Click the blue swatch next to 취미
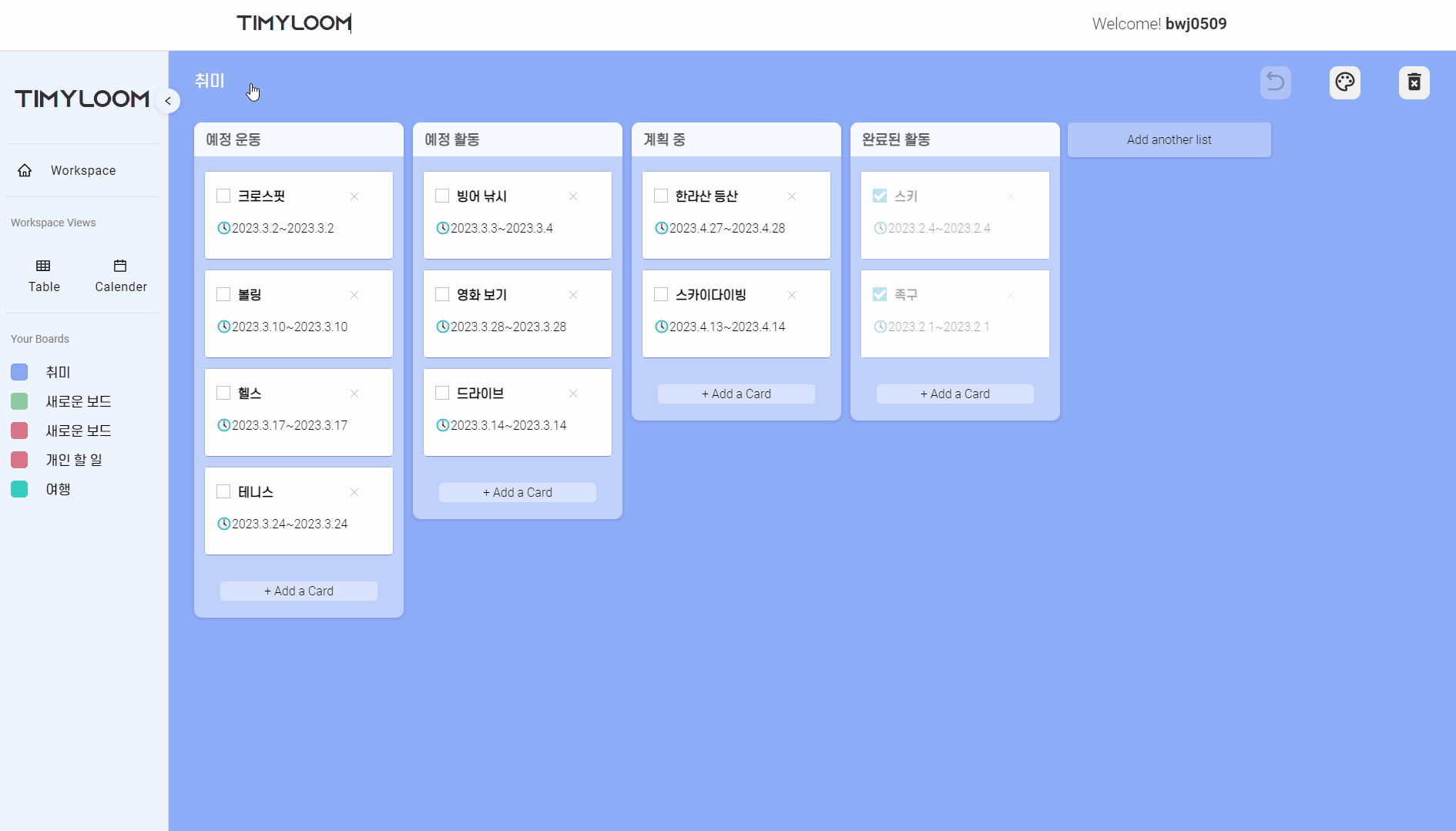Screen dimensions: 1456x831 (19, 372)
